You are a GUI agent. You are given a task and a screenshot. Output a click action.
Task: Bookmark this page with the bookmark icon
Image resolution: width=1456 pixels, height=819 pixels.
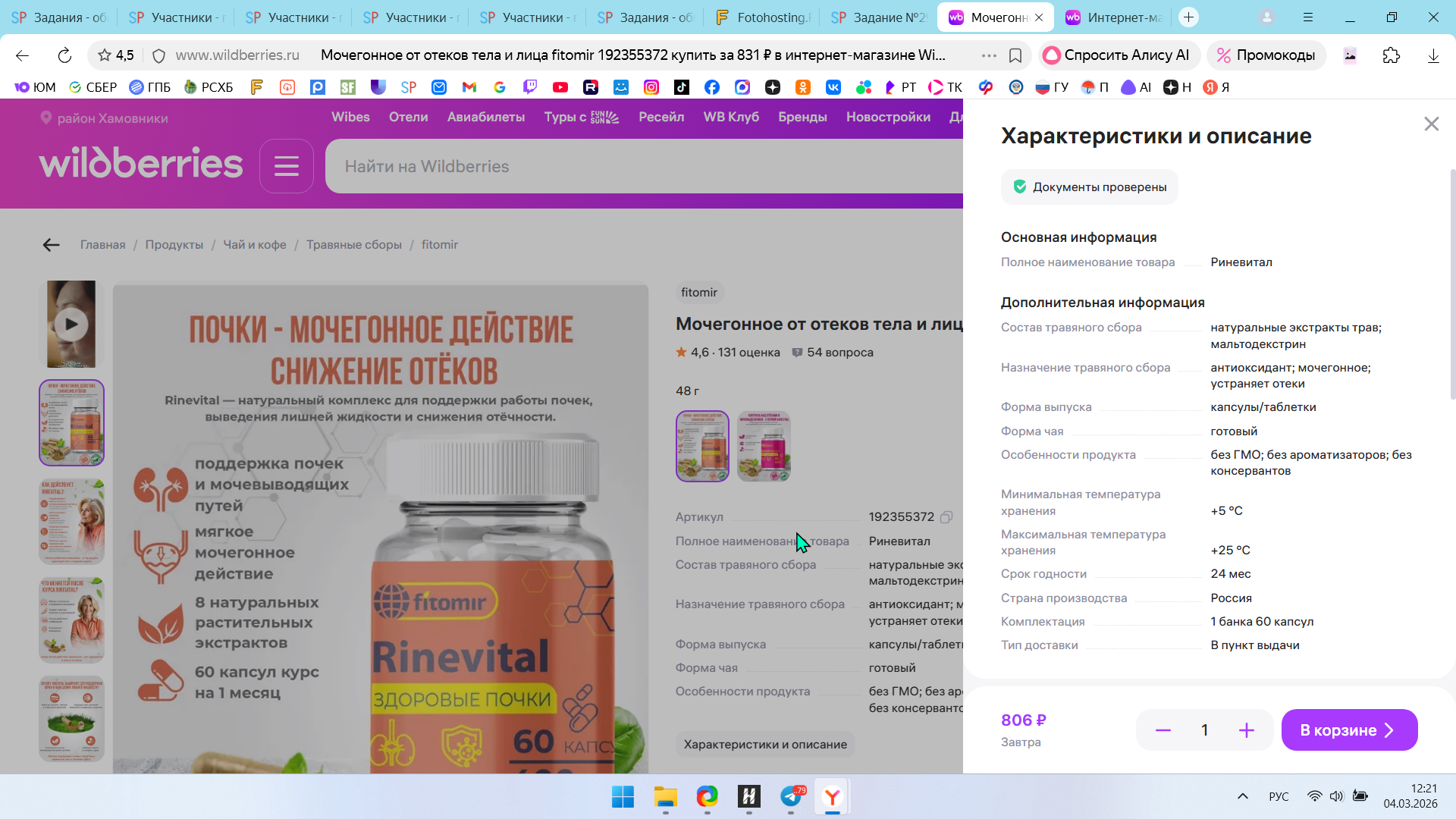point(1015,55)
